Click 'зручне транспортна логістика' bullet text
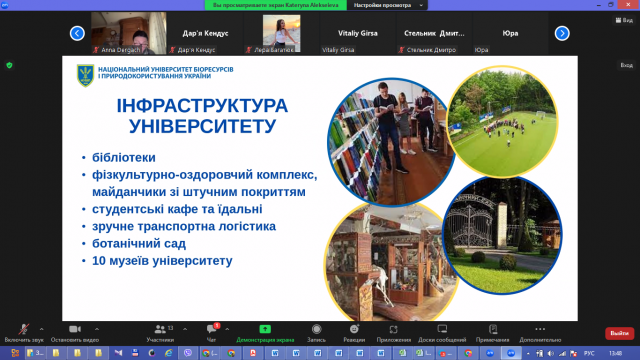The width and height of the screenshot is (640, 360). click(184, 227)
